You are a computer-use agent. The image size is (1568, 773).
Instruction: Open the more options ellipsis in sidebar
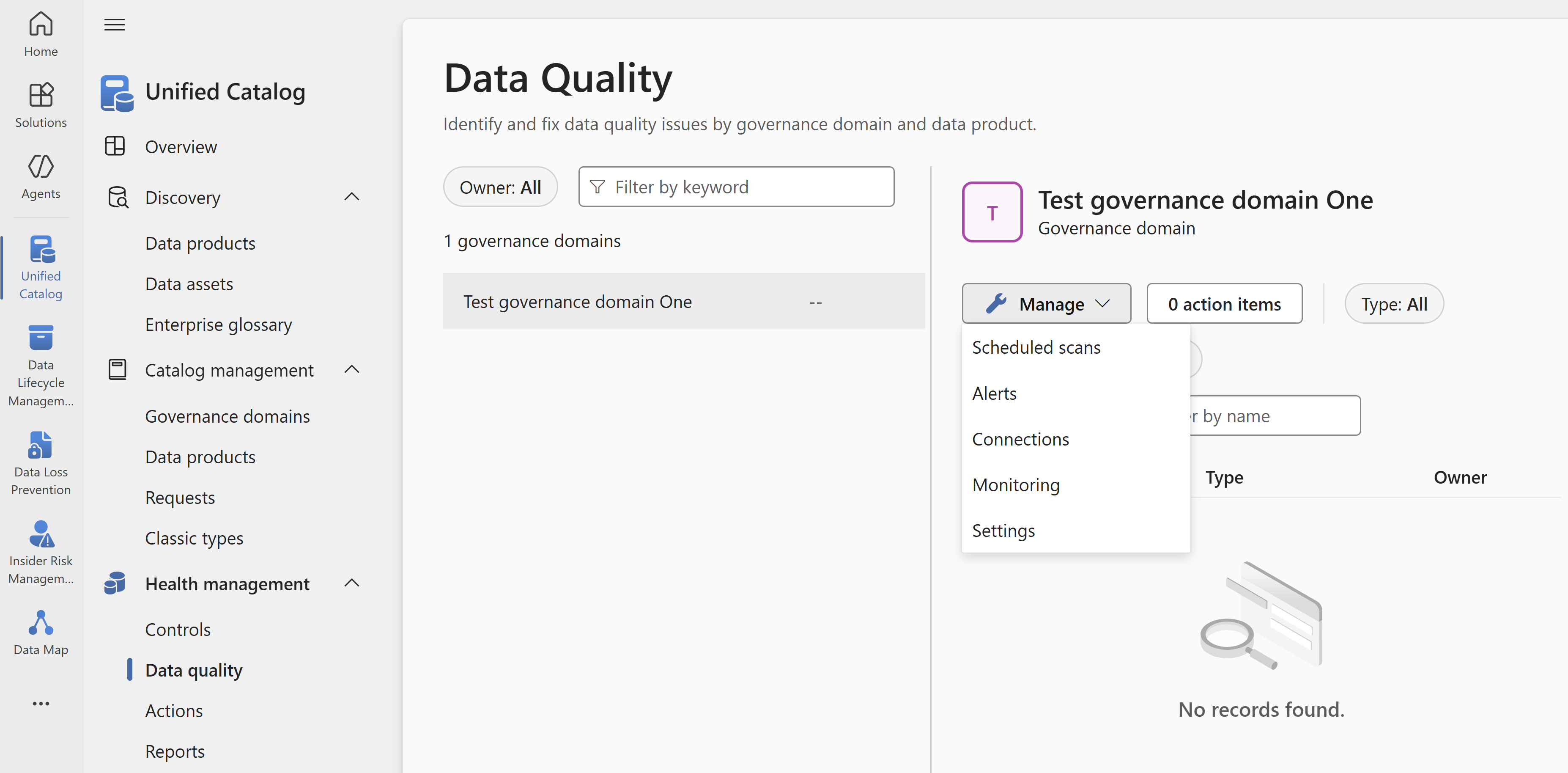pyautogui.click(x=40, y=704)
